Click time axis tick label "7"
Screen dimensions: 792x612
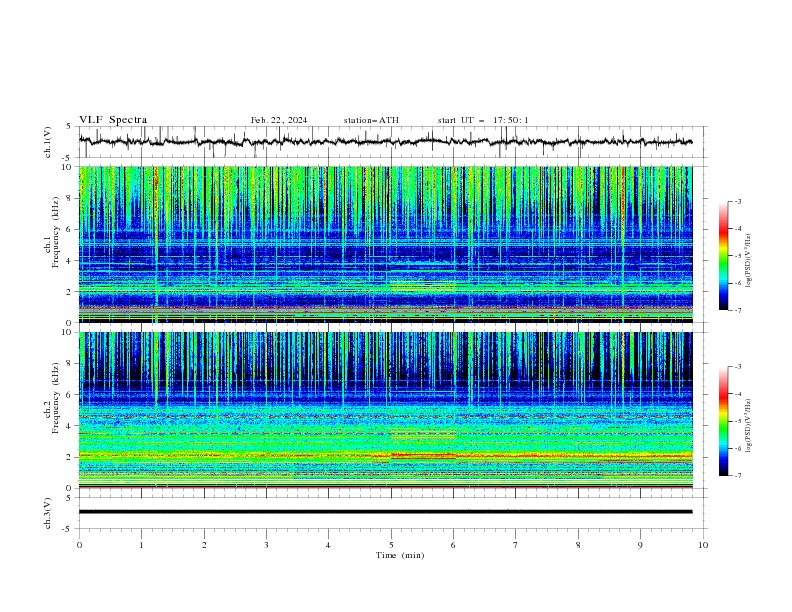(x=516, y=545)
